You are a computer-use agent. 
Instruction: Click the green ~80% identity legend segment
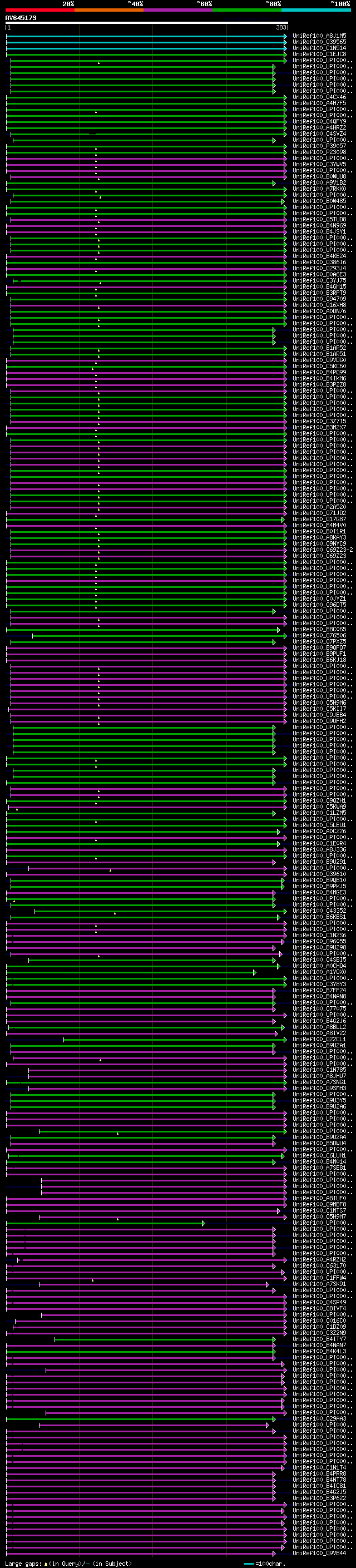click(247, 10)
